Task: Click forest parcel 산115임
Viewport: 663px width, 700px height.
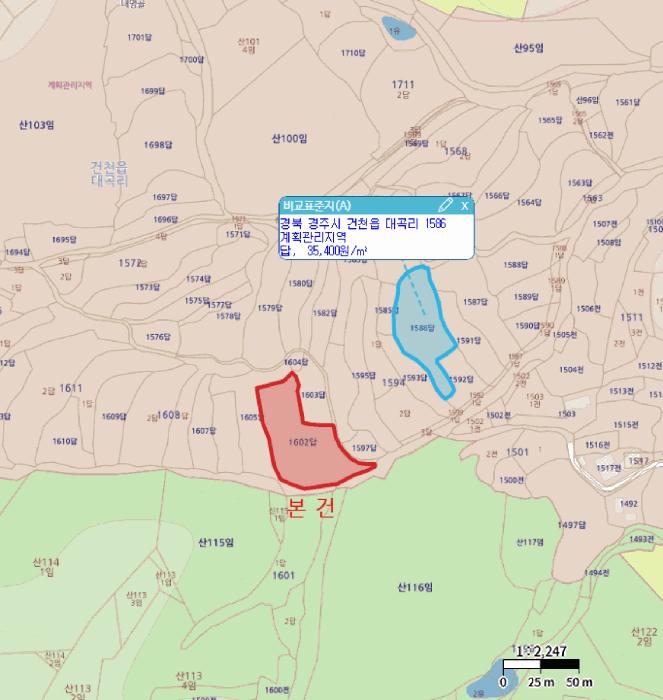Action: pos(216,542)
